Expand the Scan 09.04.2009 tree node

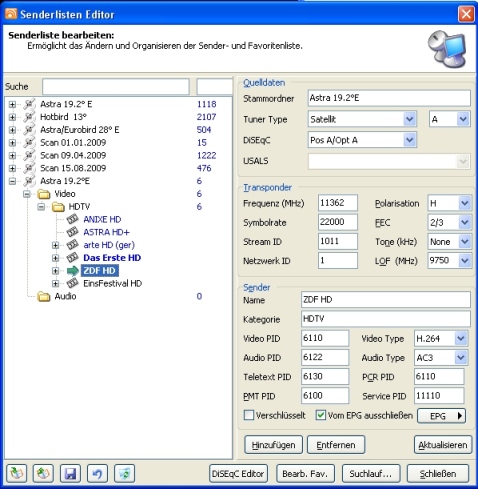pyautogui.click(x=12, y=155)
